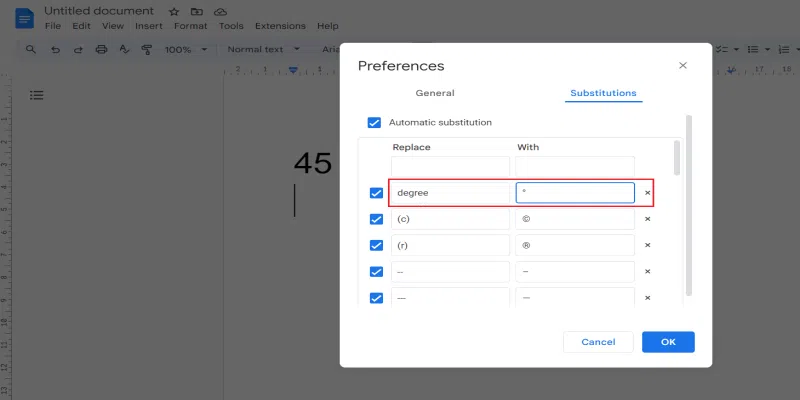Uncheck the (c) substitution checkbox
The image size is (800, 400).
pyautogui.click(x=376, y=219)
